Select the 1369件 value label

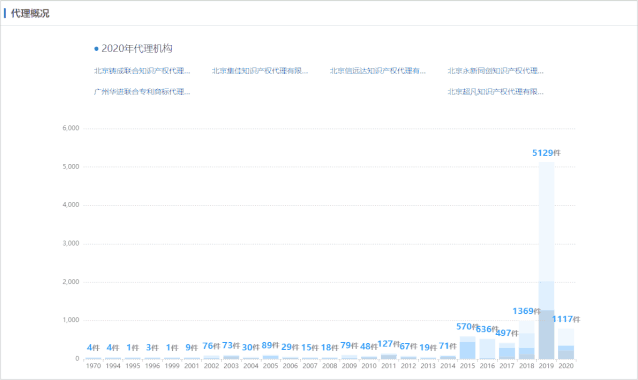(527, 311)
